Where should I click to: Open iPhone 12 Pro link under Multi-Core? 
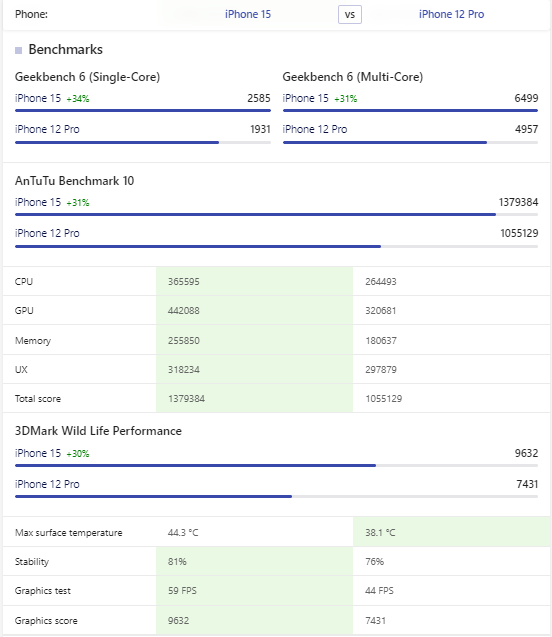(x=315, y=129)
